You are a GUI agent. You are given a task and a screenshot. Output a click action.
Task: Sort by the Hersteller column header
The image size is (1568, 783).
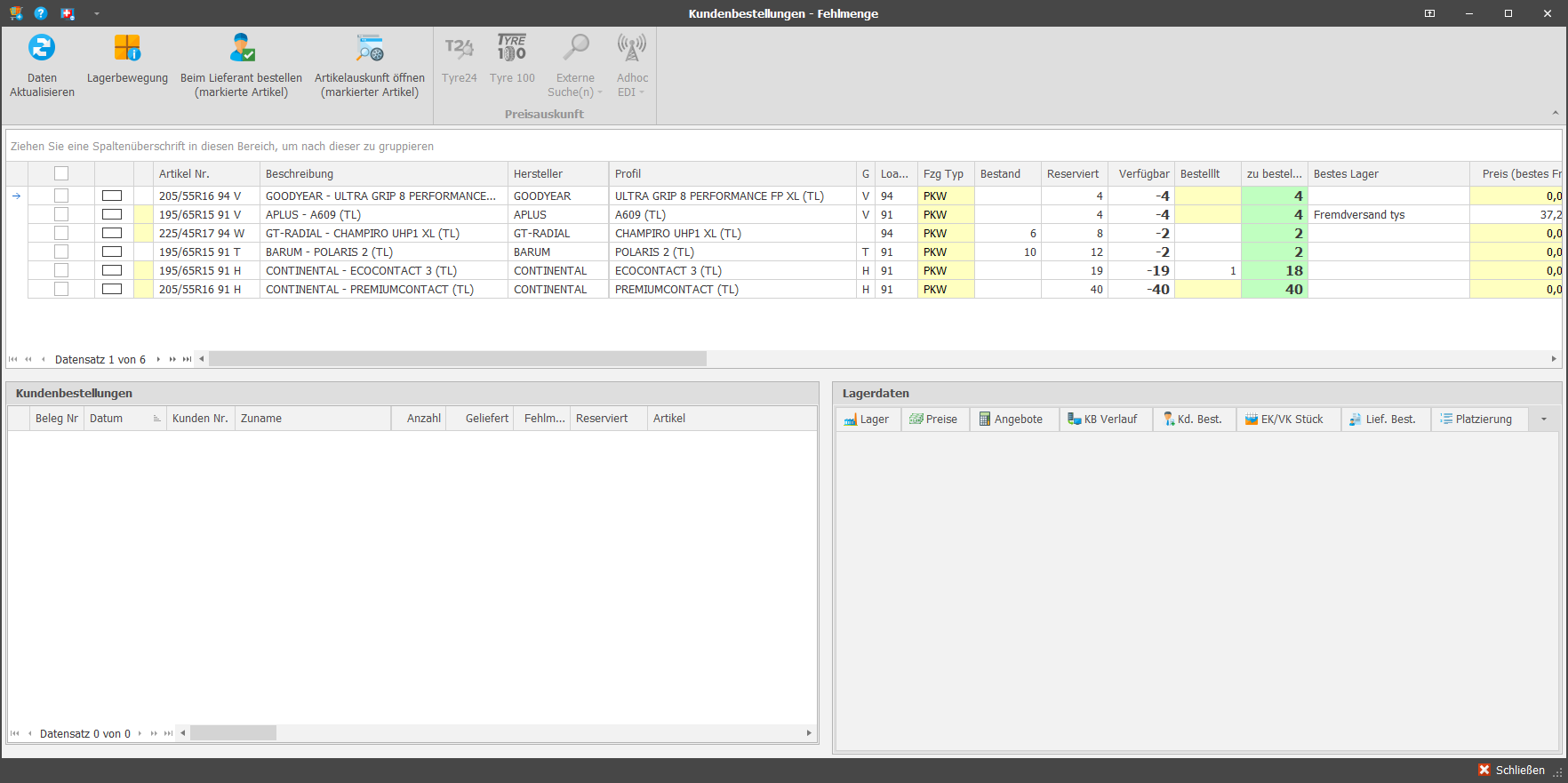click(x=557, y=174)
